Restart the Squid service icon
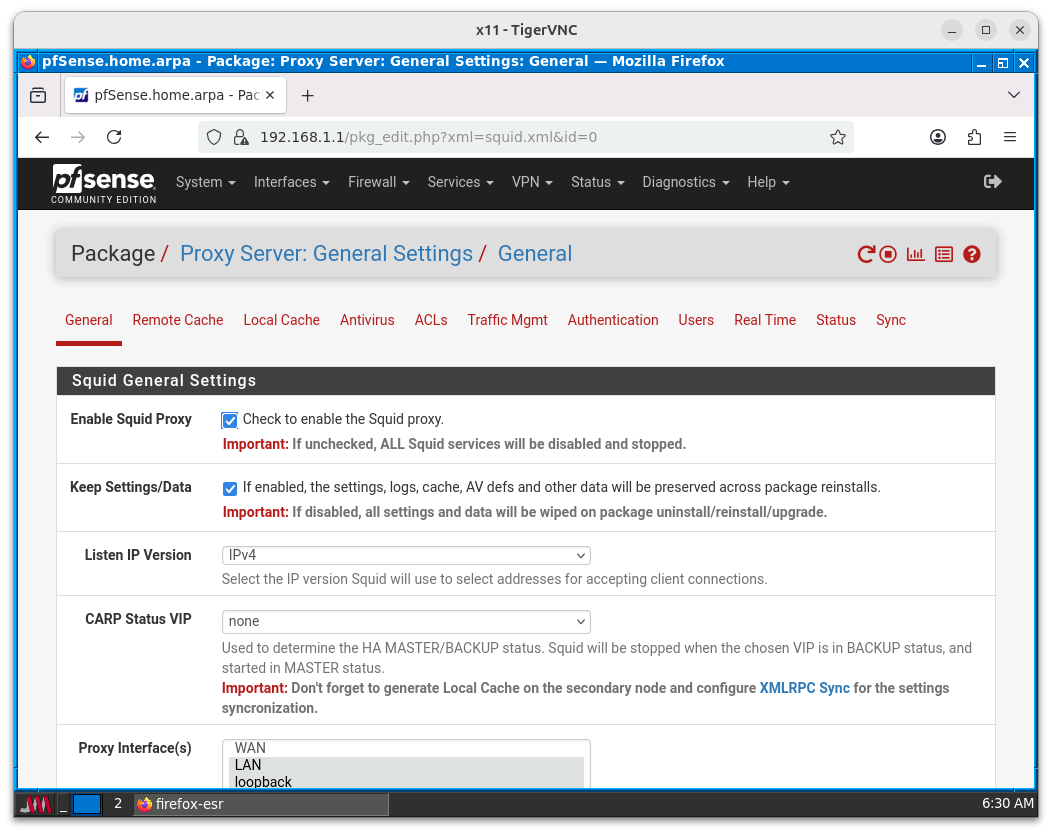Viewport: 1052px width, 834px height. click(x=866, y=254)
